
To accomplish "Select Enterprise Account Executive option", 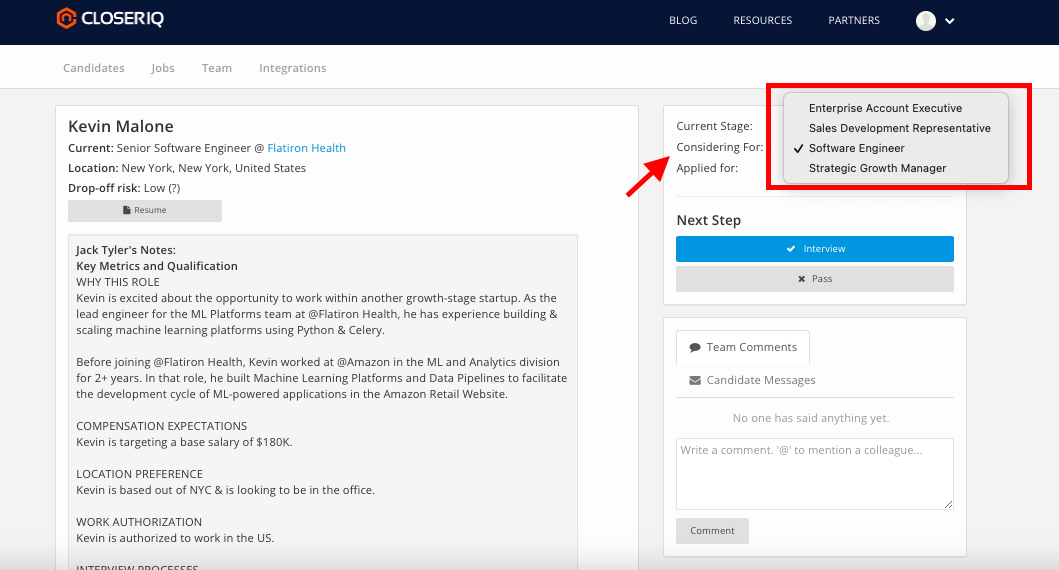I will (885, 108).
